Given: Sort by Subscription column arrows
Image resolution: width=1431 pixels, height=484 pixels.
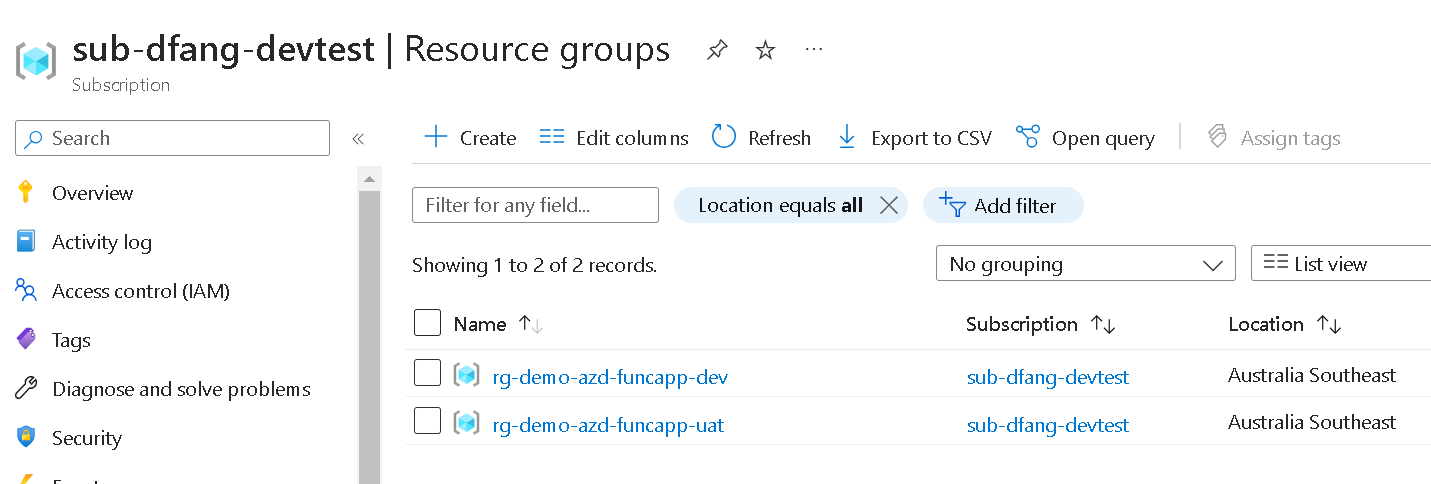Looking at the screenshot, I should [1103, 324].
